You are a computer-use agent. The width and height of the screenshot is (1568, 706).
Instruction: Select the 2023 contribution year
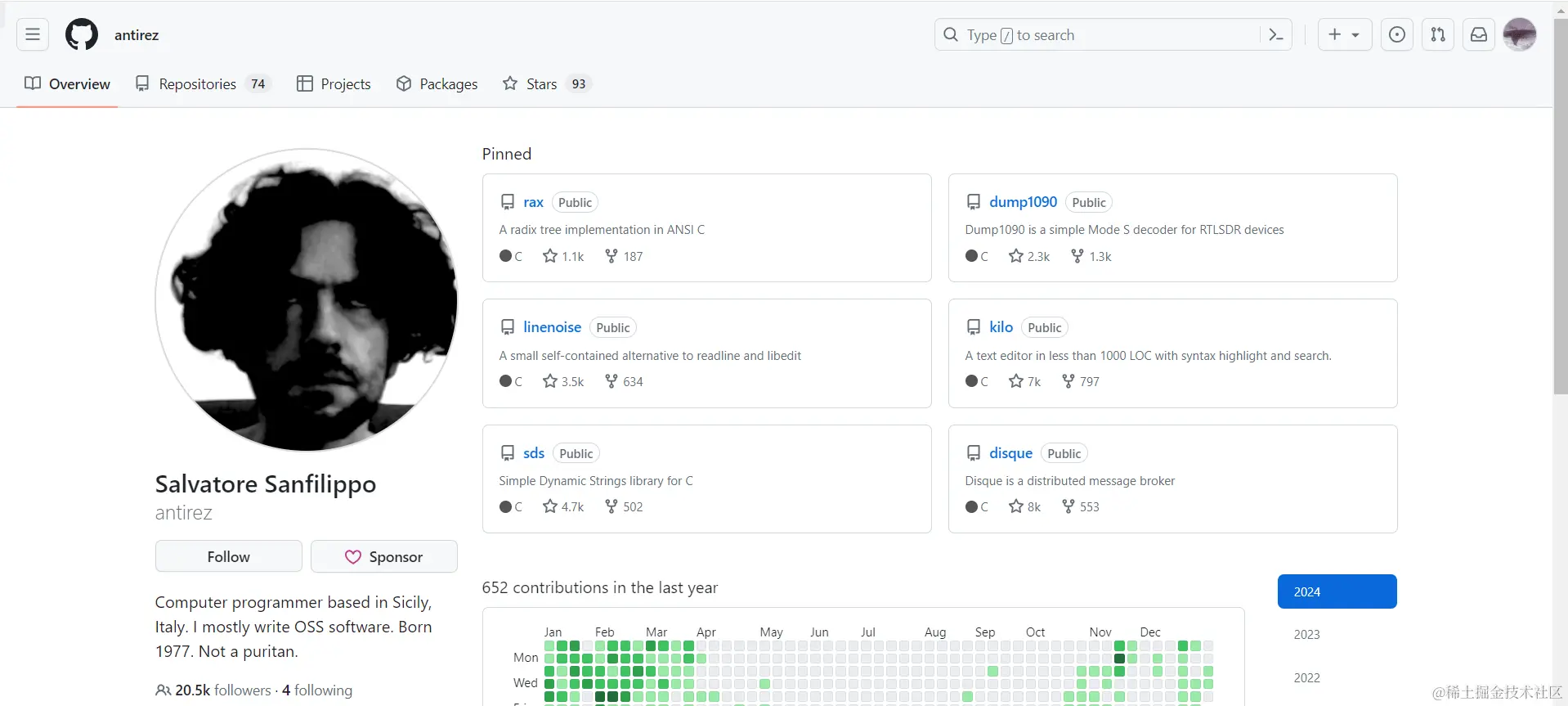tap(1306, 634)
